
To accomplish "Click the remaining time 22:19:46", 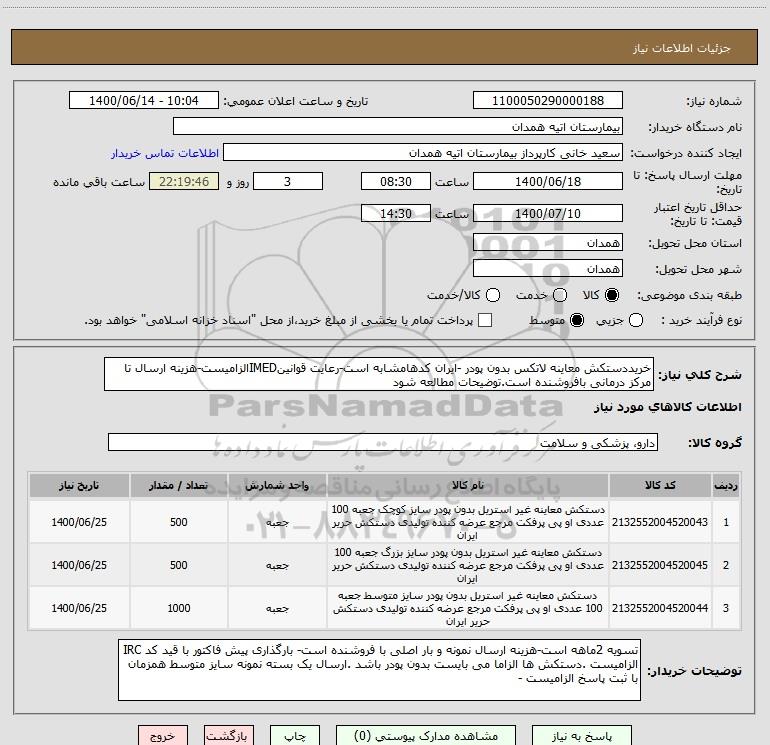I will coord(184,181).
